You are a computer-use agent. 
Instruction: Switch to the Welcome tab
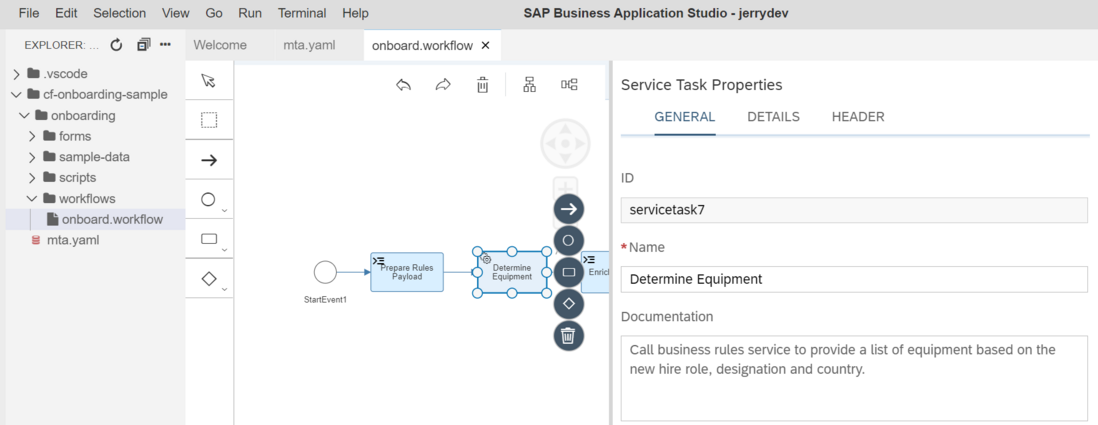click(x=220, y=45)
